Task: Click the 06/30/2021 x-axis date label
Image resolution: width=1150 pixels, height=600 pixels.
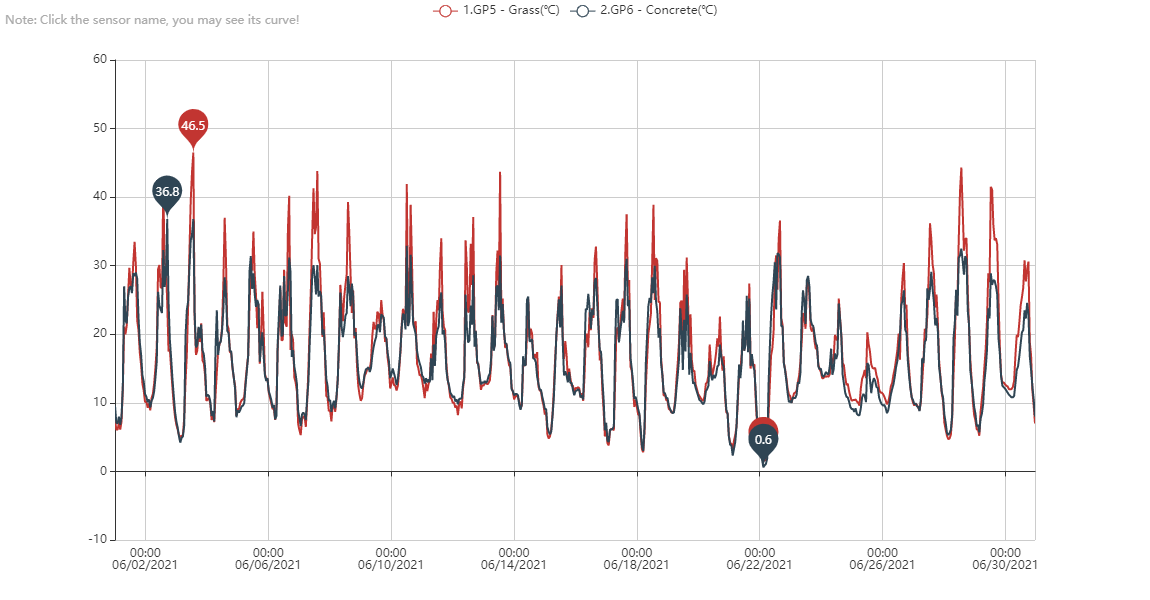Action: tap(1005, 565)
